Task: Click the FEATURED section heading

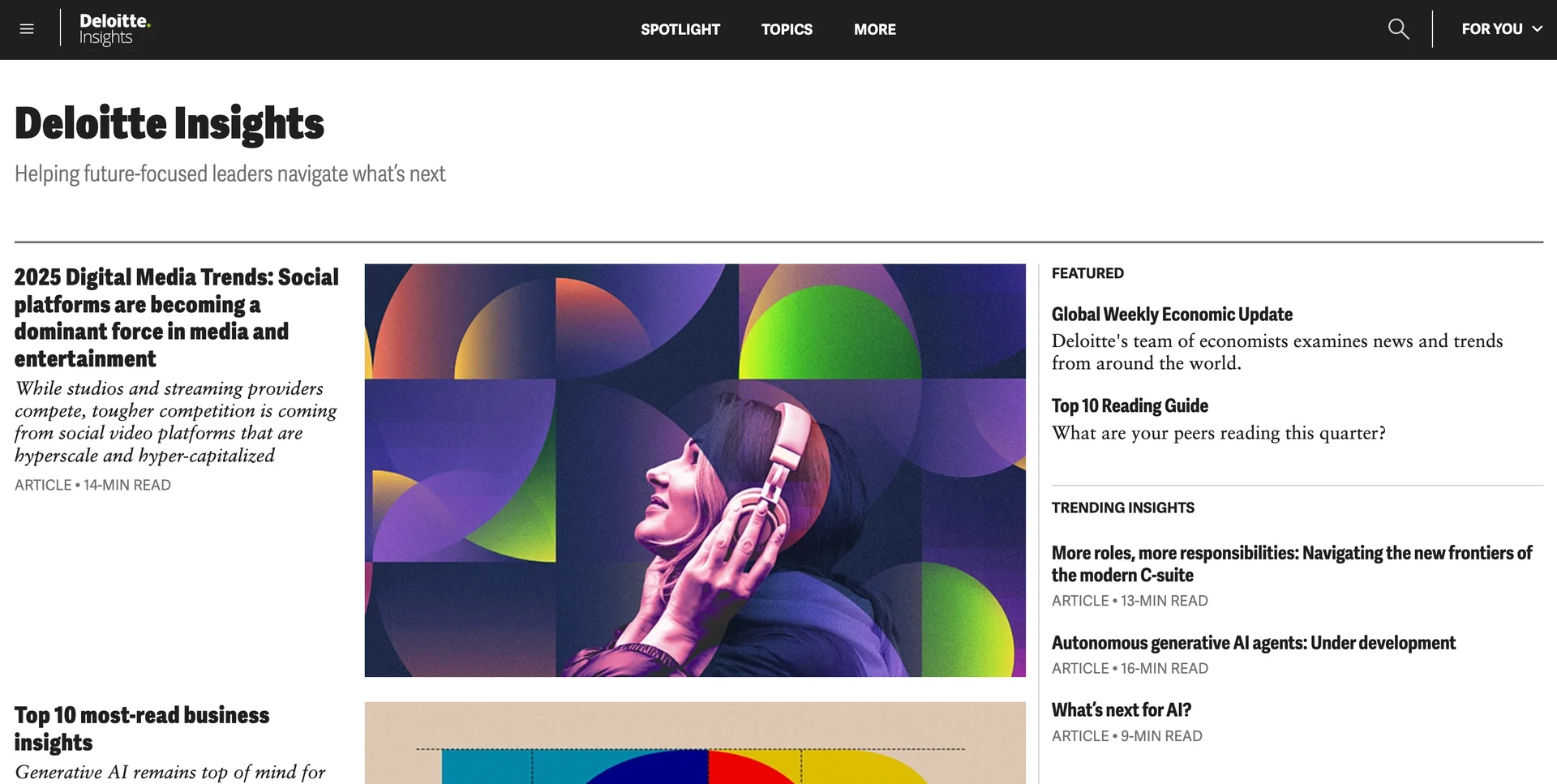Action: (x=1087, y=273)
